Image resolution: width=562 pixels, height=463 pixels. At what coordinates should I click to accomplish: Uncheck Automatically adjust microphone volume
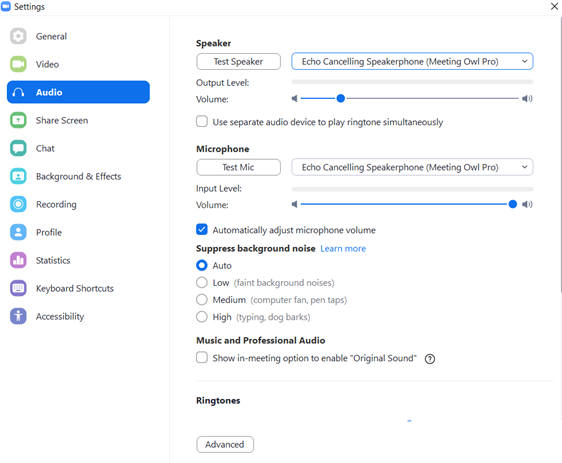pos(202,229)
